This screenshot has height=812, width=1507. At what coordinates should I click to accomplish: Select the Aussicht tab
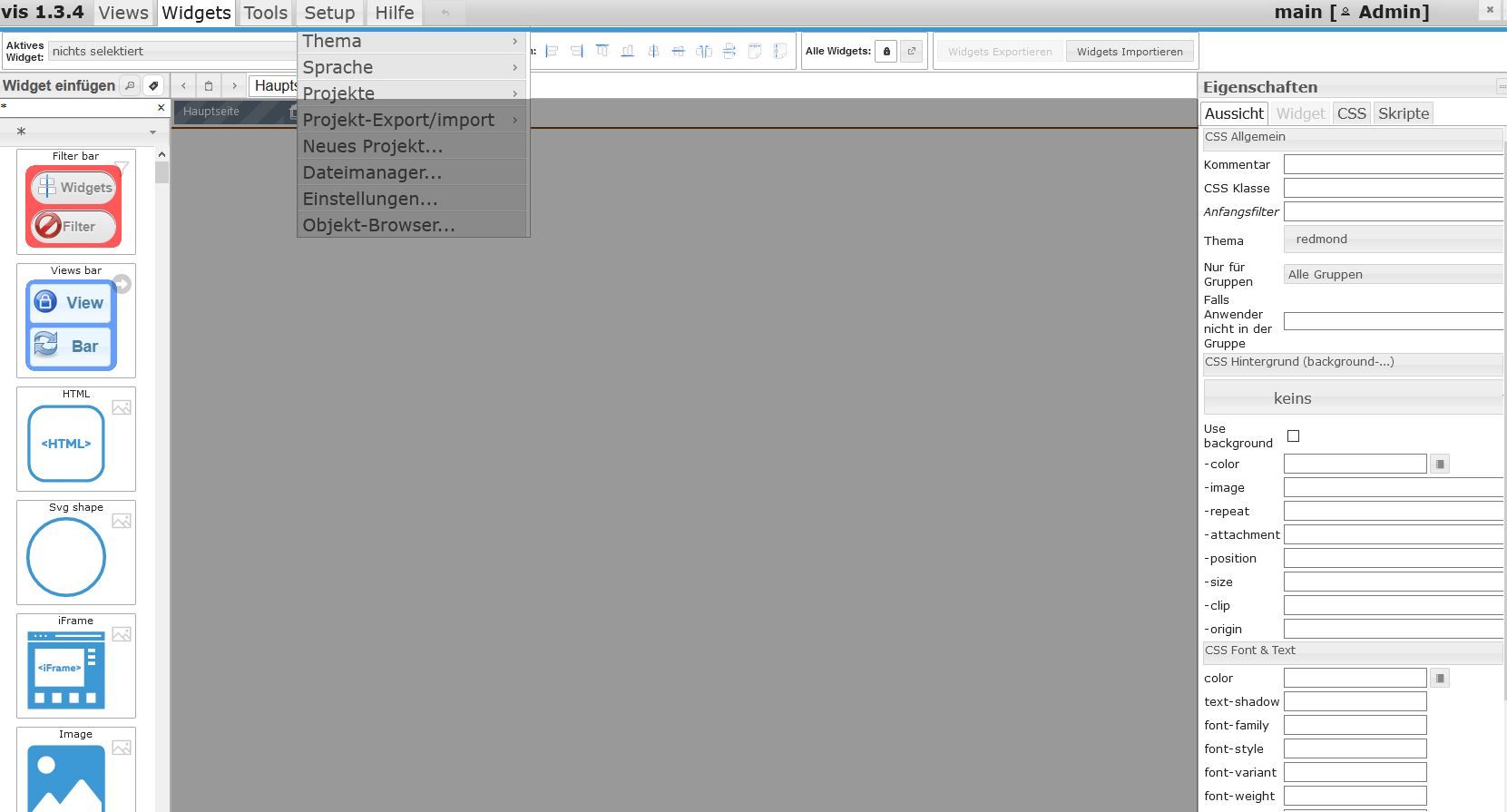tap(1234, 113)
